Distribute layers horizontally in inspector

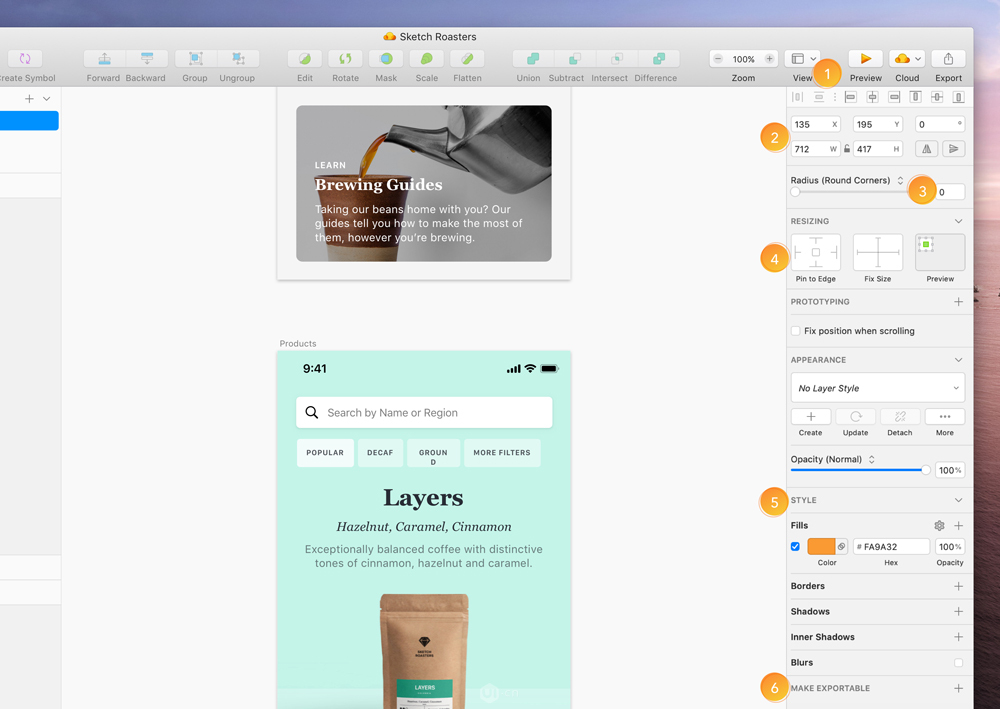797,97
